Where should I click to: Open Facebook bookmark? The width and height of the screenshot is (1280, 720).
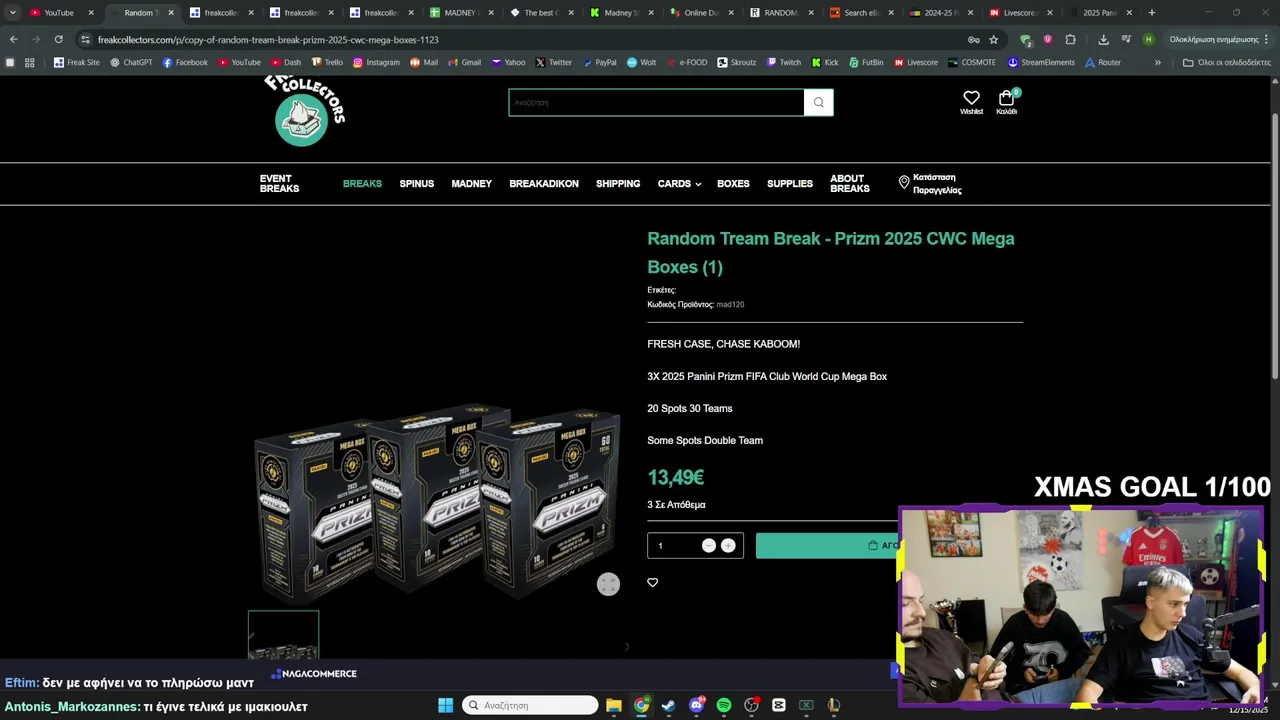tap(184, 62)
